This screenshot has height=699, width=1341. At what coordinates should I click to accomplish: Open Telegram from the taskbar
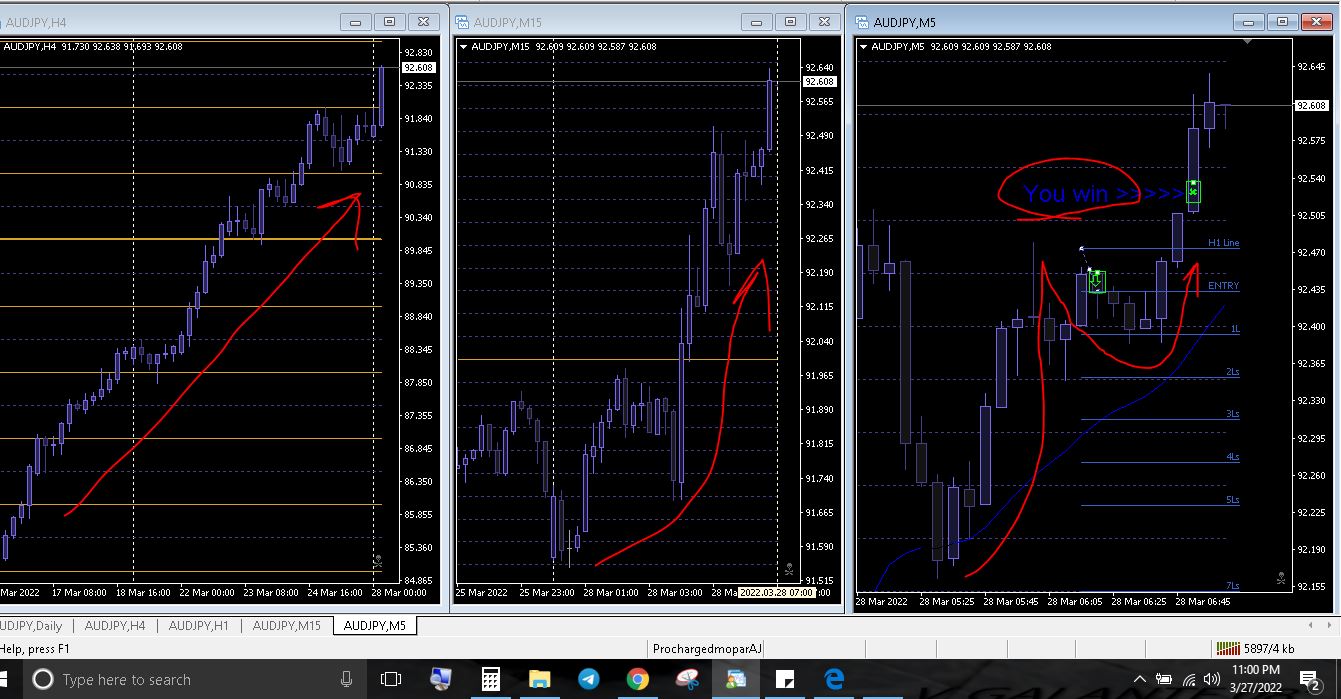pyautogui.click(x=588, y=679)
